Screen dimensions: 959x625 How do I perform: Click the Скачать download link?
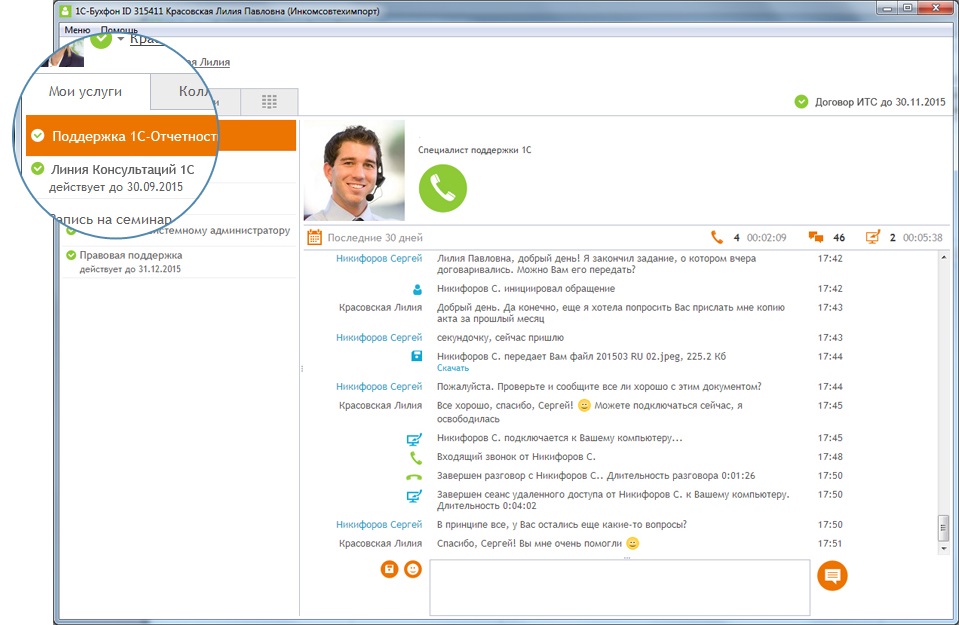[453, 368]
